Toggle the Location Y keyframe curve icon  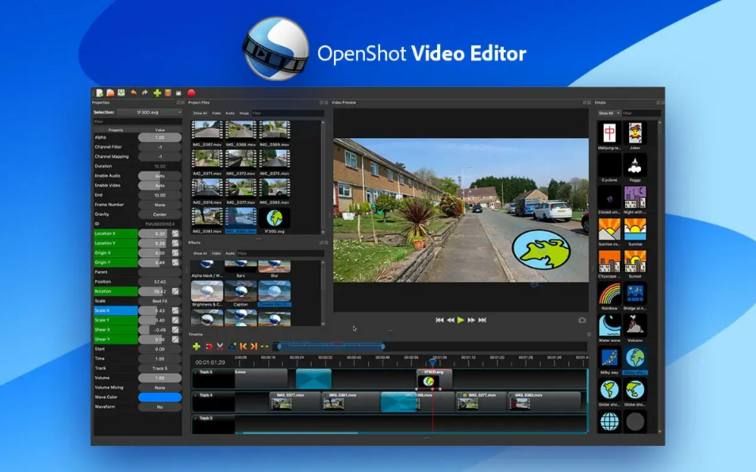176,243
